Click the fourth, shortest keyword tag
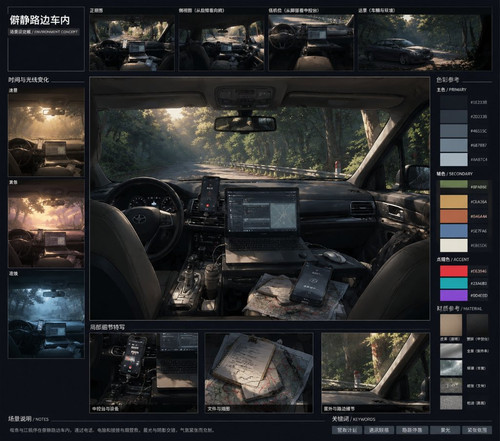This screenshot has width=500, height=441. pos(445,430)
